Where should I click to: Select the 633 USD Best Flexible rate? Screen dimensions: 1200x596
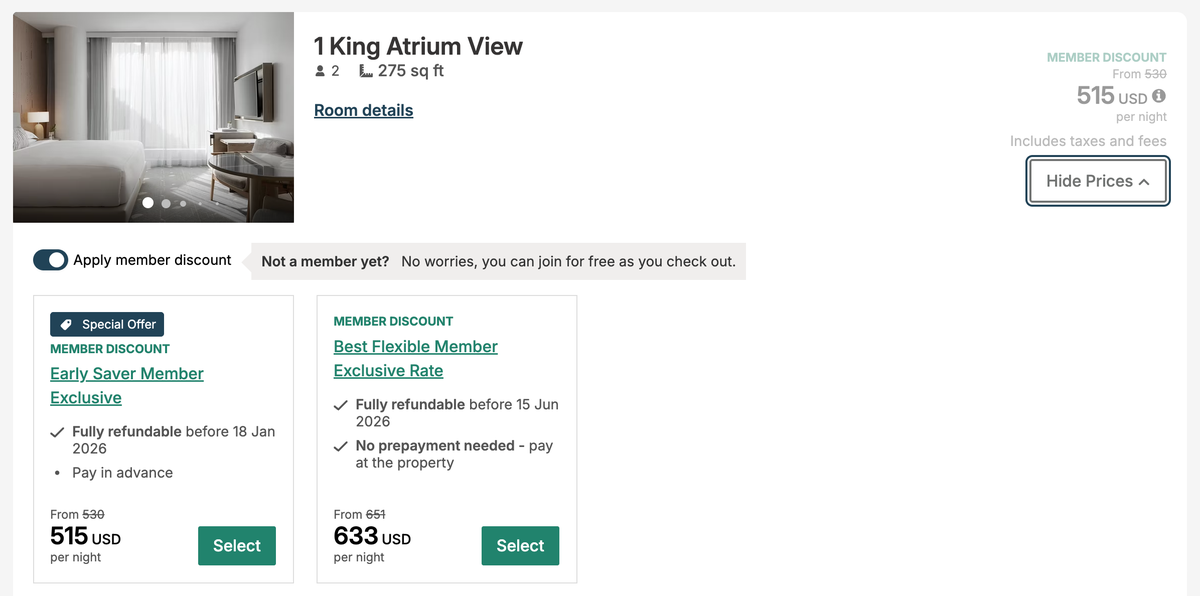pyautogui.click(x=520, y=546)
